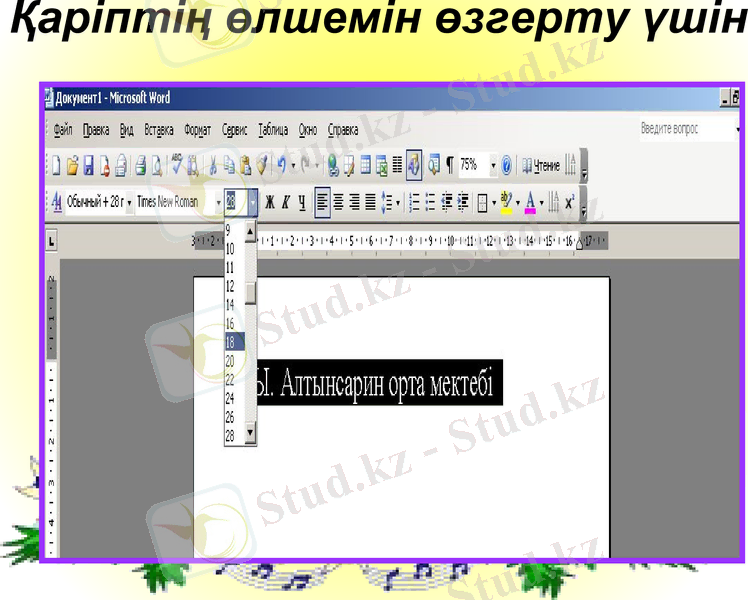Expand the line spacing options arrow
The width and height of the screenshot is (748, 600).
(398, 203)
